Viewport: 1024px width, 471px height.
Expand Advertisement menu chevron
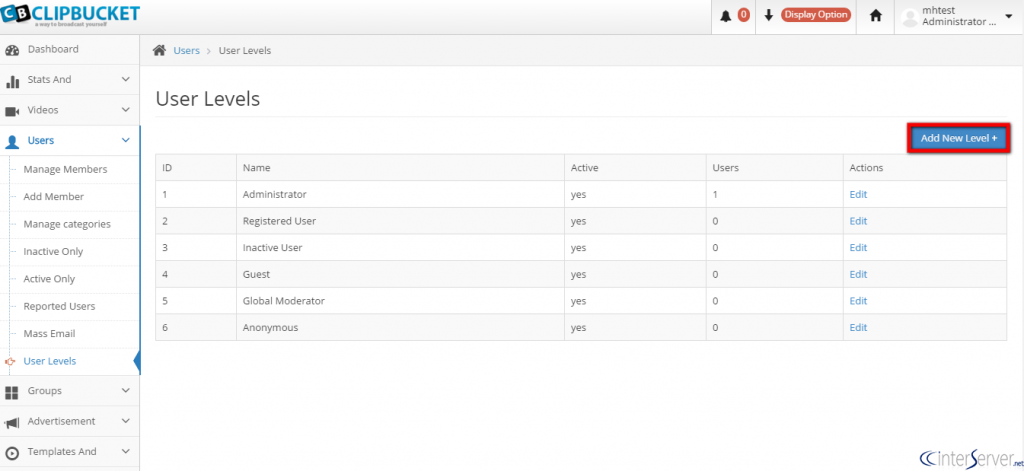coord(126,421)
